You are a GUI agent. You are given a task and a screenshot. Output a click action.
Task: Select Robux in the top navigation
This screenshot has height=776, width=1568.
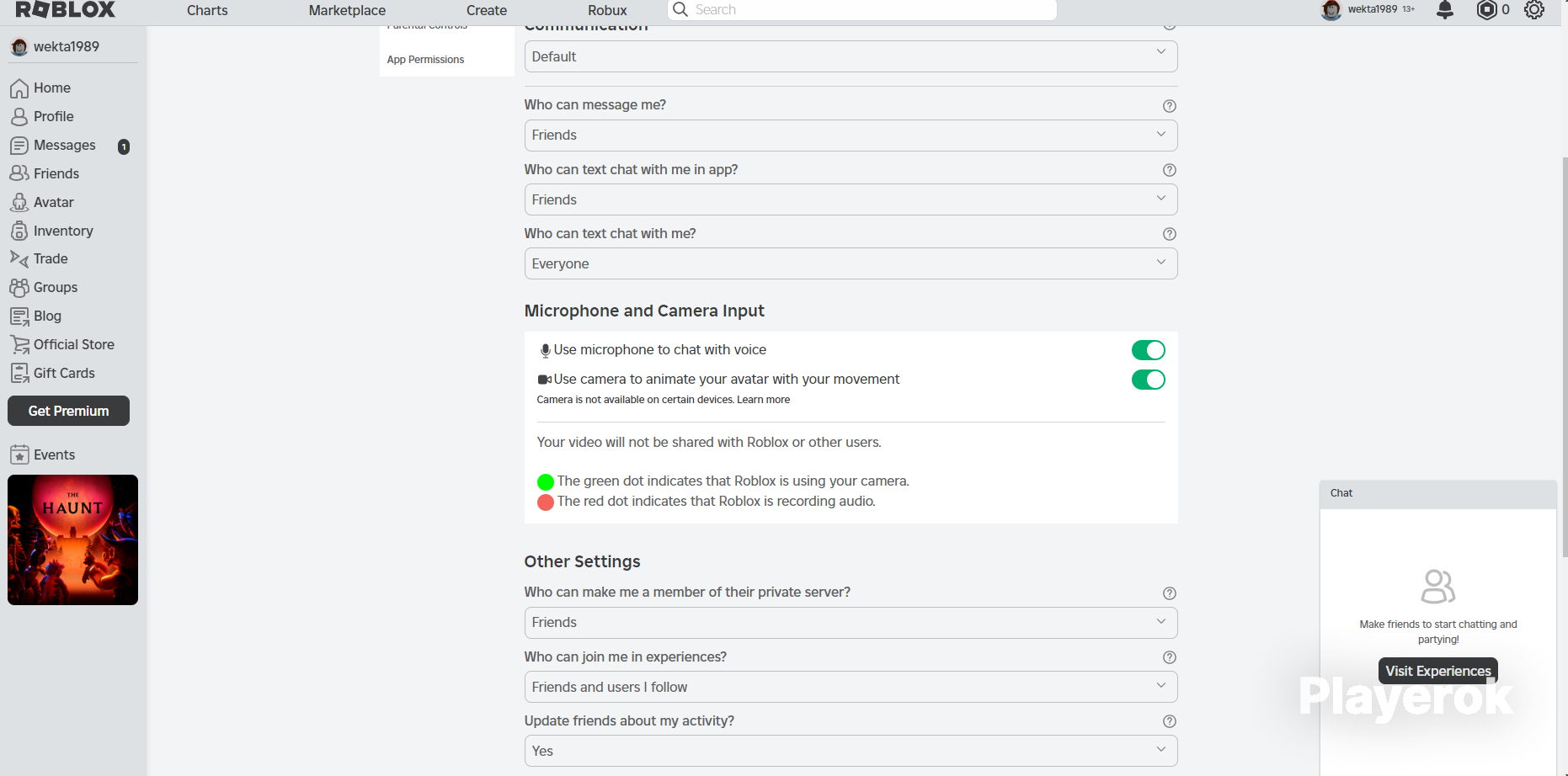(x=607, y=10)
